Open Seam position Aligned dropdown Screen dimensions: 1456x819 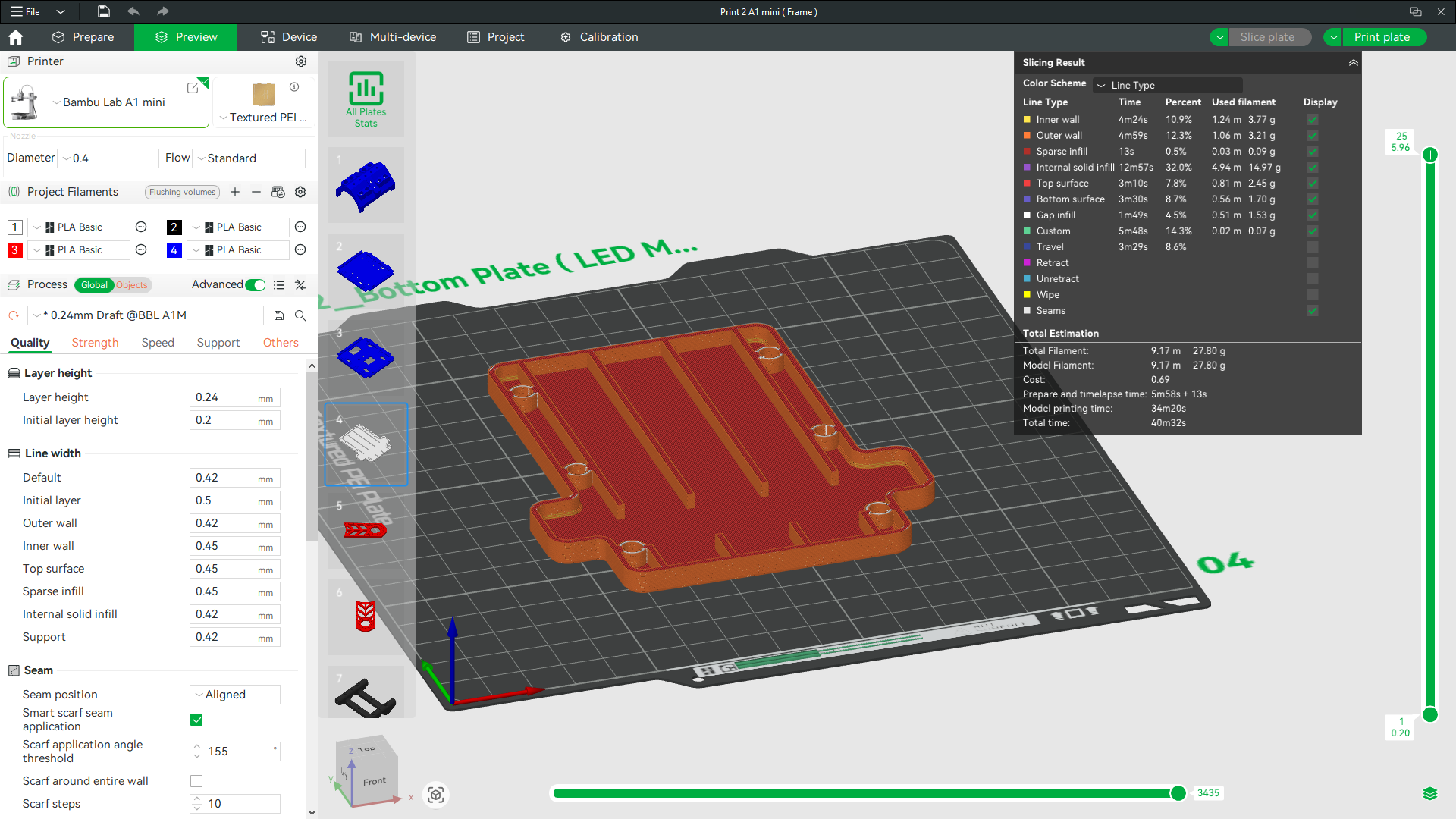(x=235, y=695)
